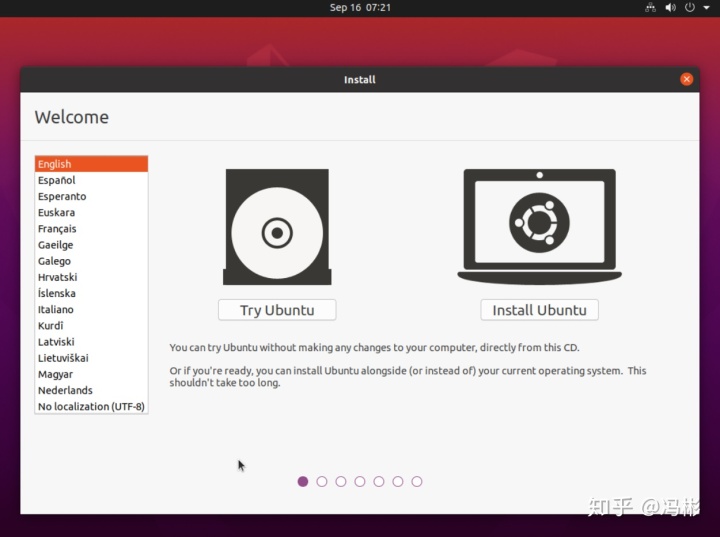The width and height of the screenshot is (720, 537).
Task: Expand the system menu arrow in top bar
Action: pyautogui.click(x=706, y=7)
